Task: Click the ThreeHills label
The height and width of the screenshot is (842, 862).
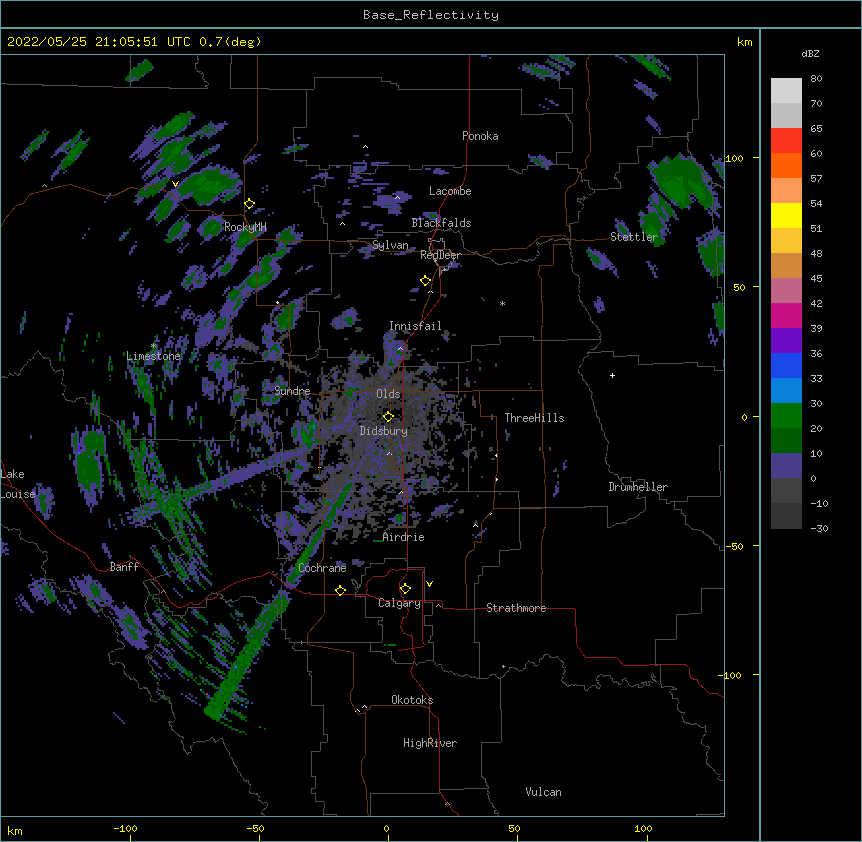Action: pyautogui.click(x=534, y=418)
